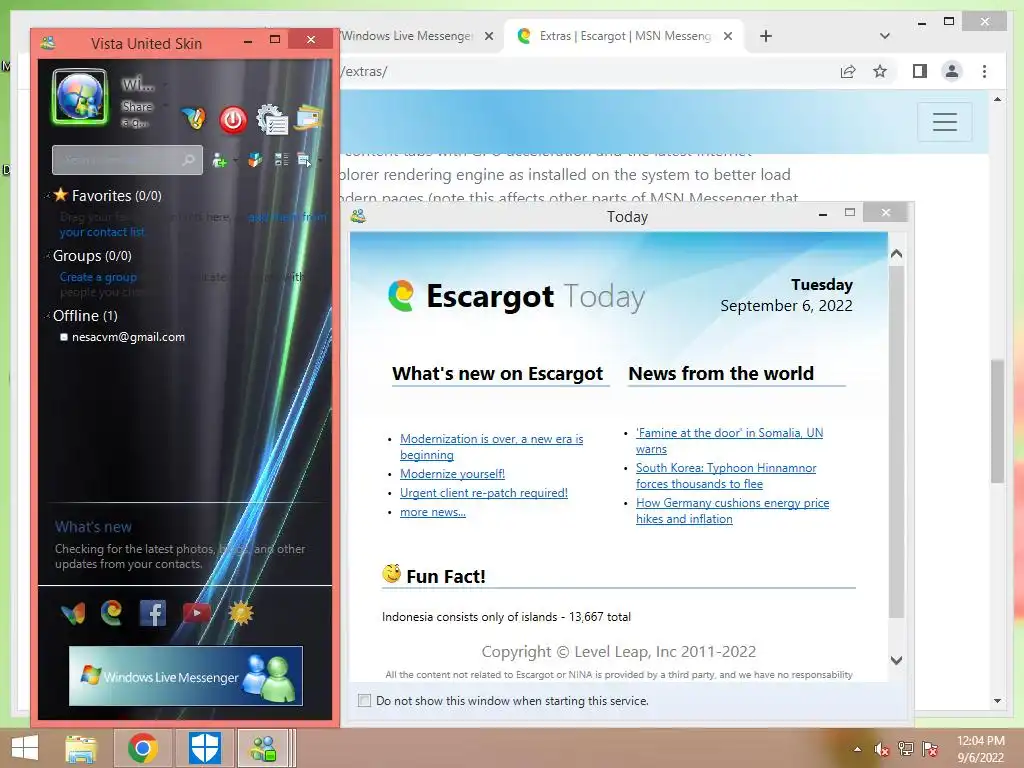The image size is (1024, 768).
Task: Click the sun weather icon in the bottom bar
Action: (x=240, y=613)
